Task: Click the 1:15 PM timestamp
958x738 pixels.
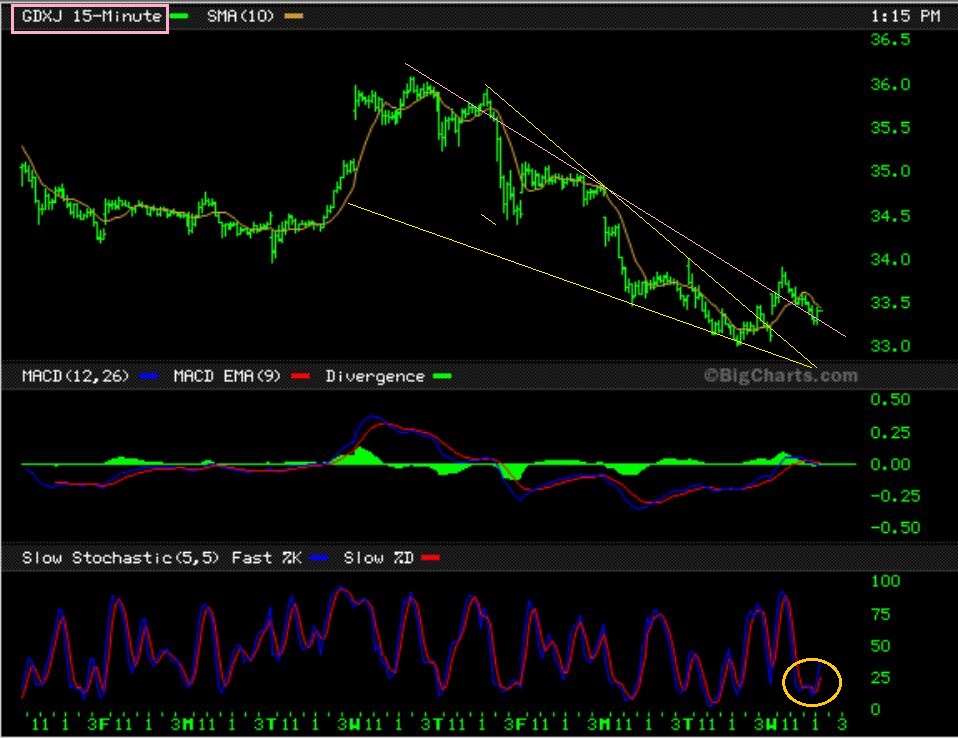Action: tap(905, 17)
